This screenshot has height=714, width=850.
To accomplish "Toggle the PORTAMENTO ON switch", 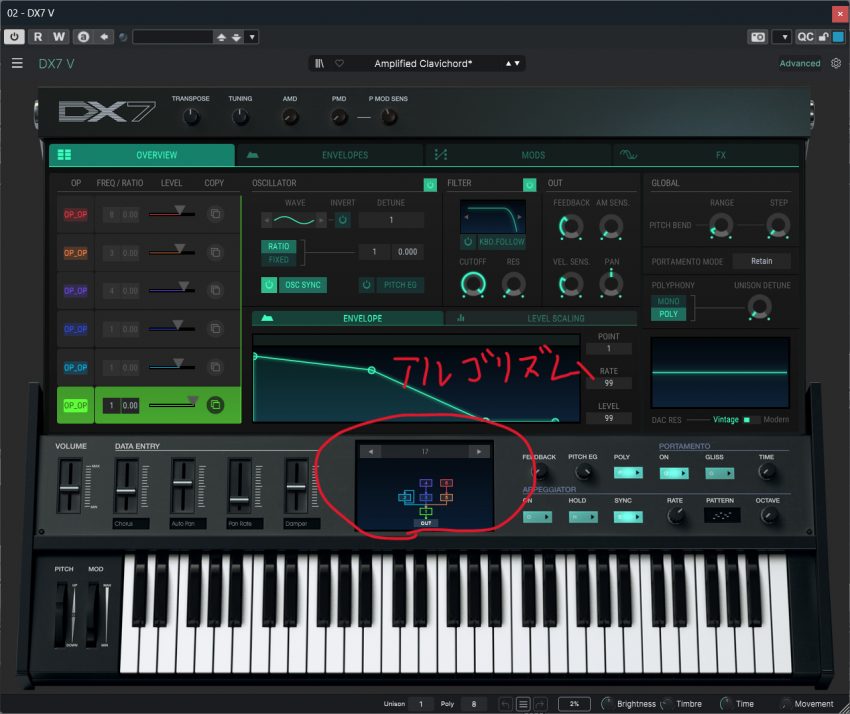I will tap(674, 473).
